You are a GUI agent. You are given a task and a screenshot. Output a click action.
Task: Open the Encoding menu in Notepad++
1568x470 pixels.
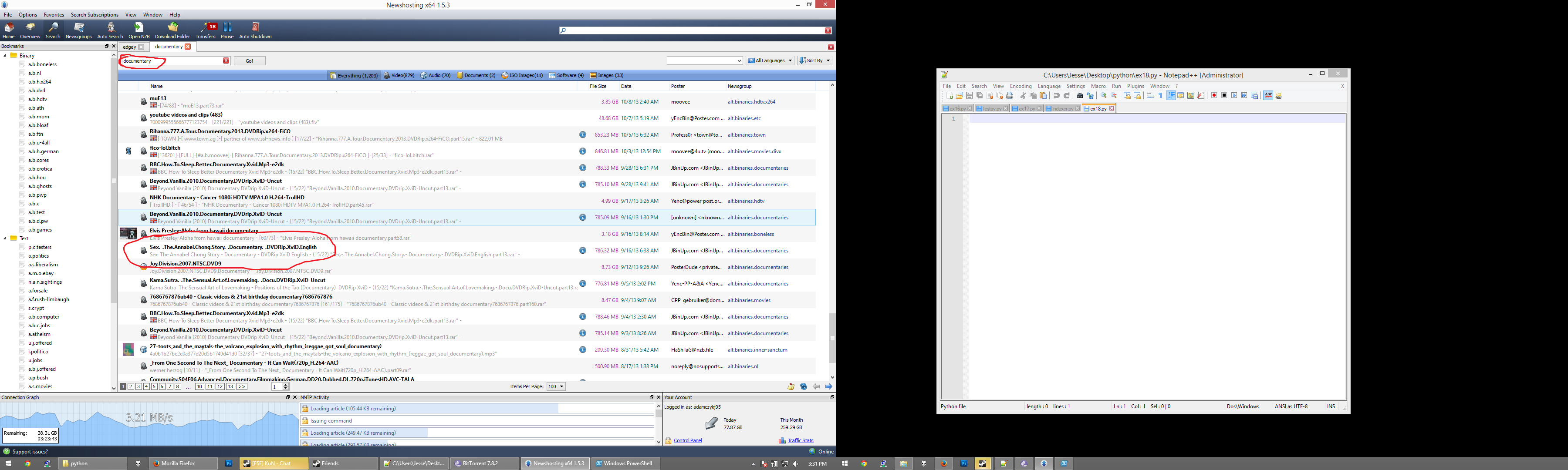(x=1021, y=86)
